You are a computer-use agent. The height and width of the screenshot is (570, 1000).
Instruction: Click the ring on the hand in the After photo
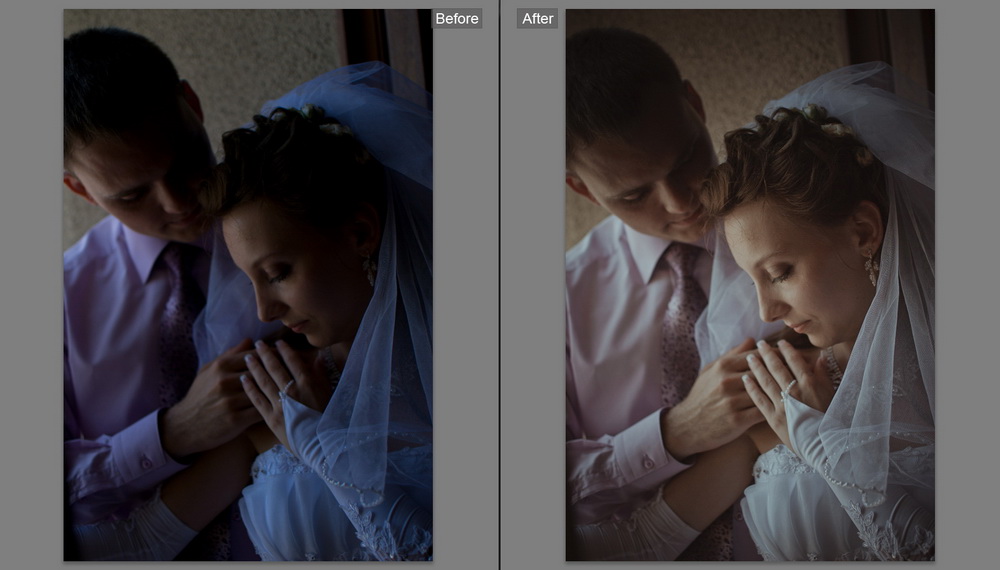[x=789, y=387]
